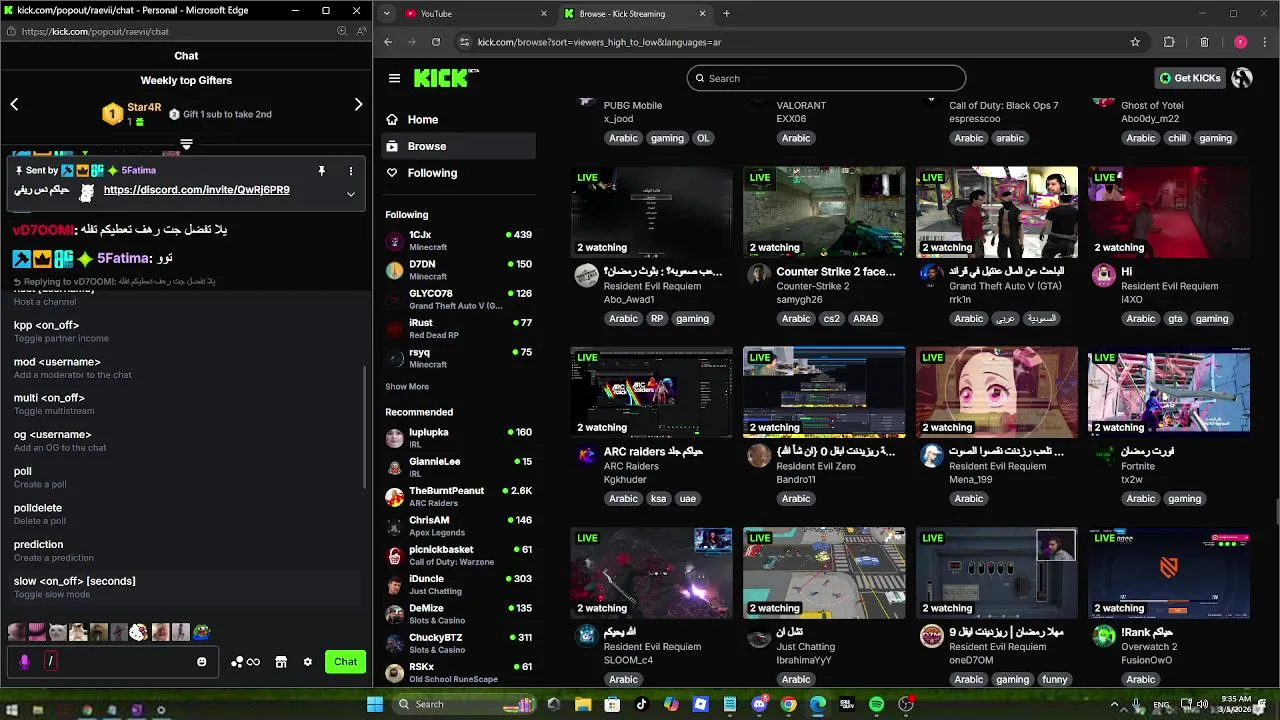Viewport: 1280px width, 720px height.
Task: Open the emoji picker in the chat input
Action: (201, 662)
